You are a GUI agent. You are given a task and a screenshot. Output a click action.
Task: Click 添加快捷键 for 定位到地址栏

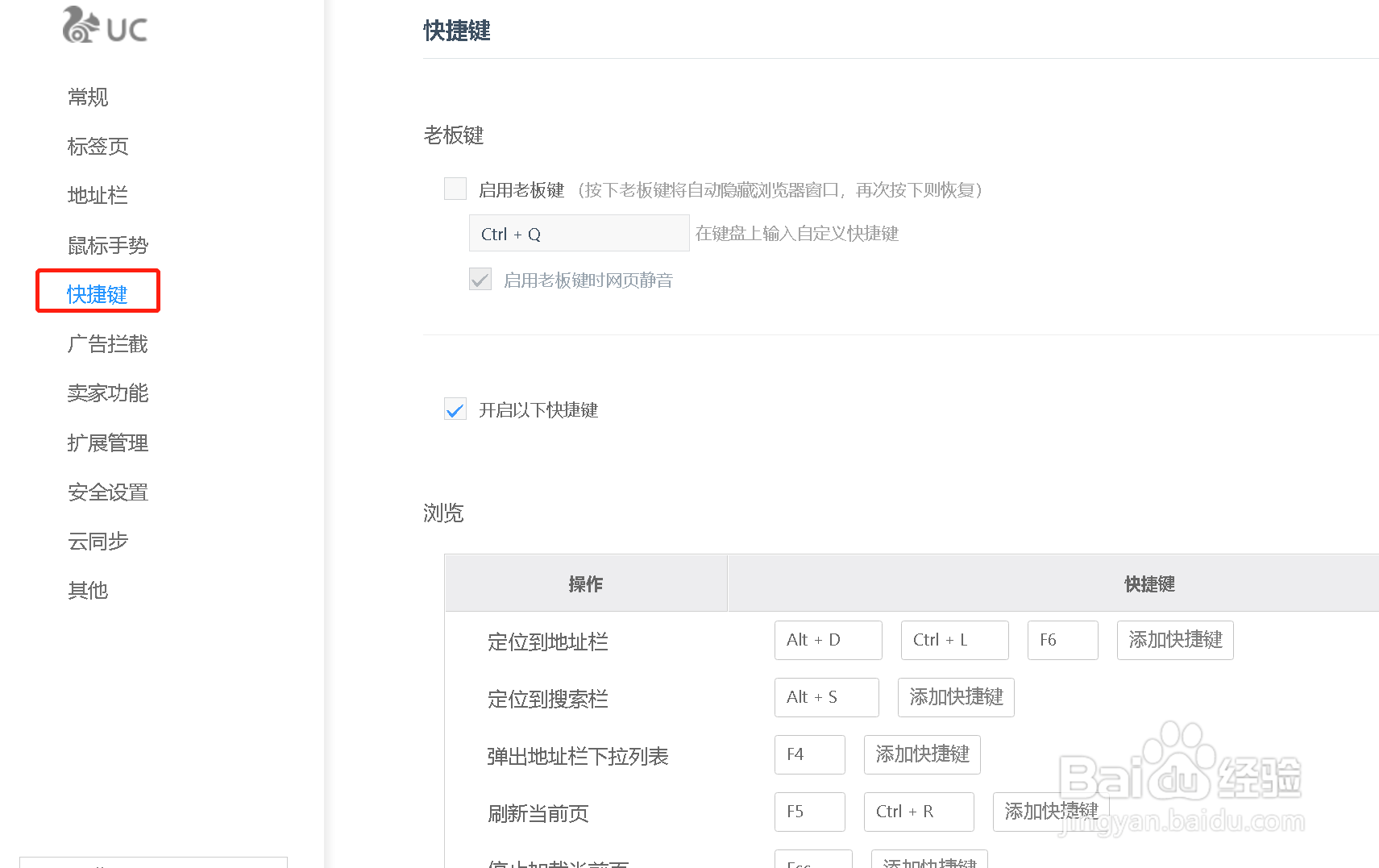pos(1174,640)
